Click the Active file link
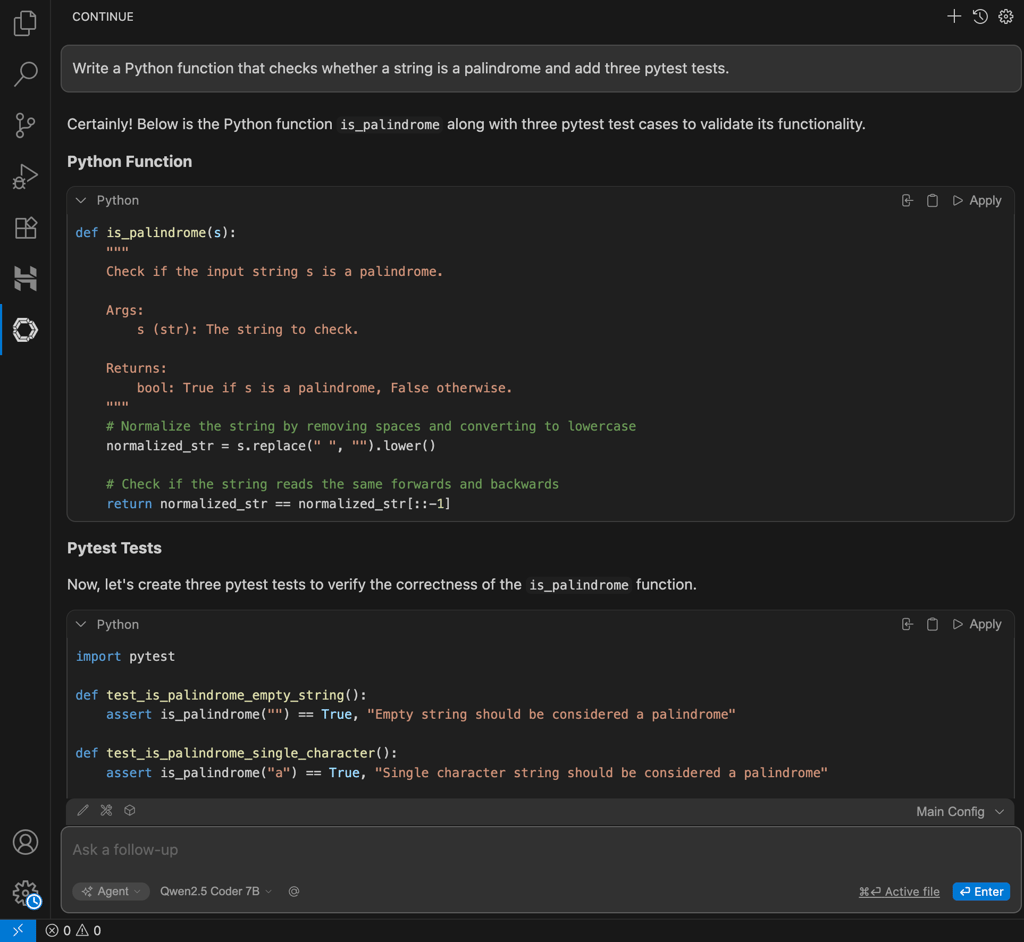Image resolution: width=1024 pixels, height=942 pixels. pyautogui.click(x=899, y=892)
